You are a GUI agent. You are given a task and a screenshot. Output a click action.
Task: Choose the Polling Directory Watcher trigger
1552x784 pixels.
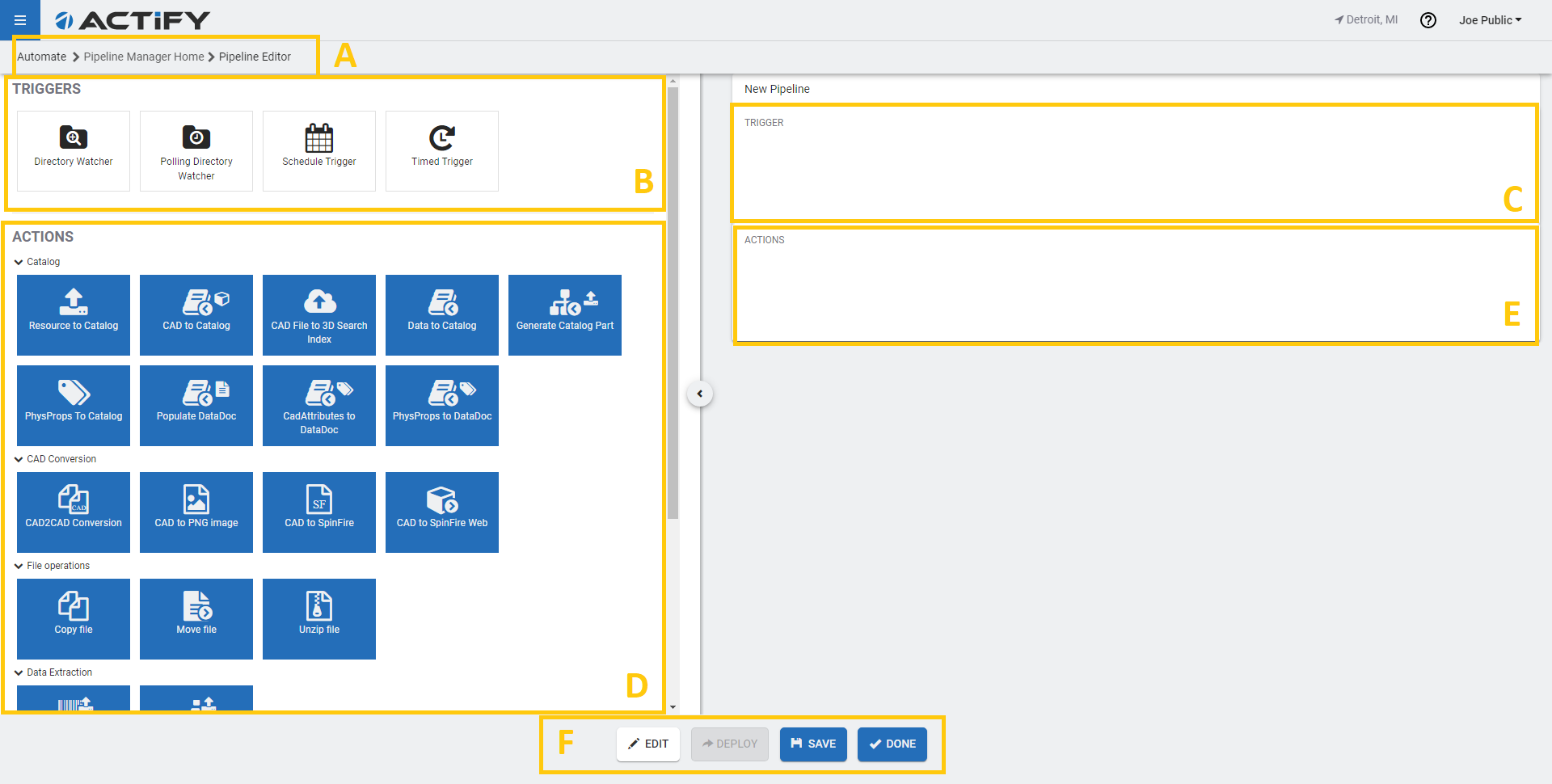pos(196,150)
